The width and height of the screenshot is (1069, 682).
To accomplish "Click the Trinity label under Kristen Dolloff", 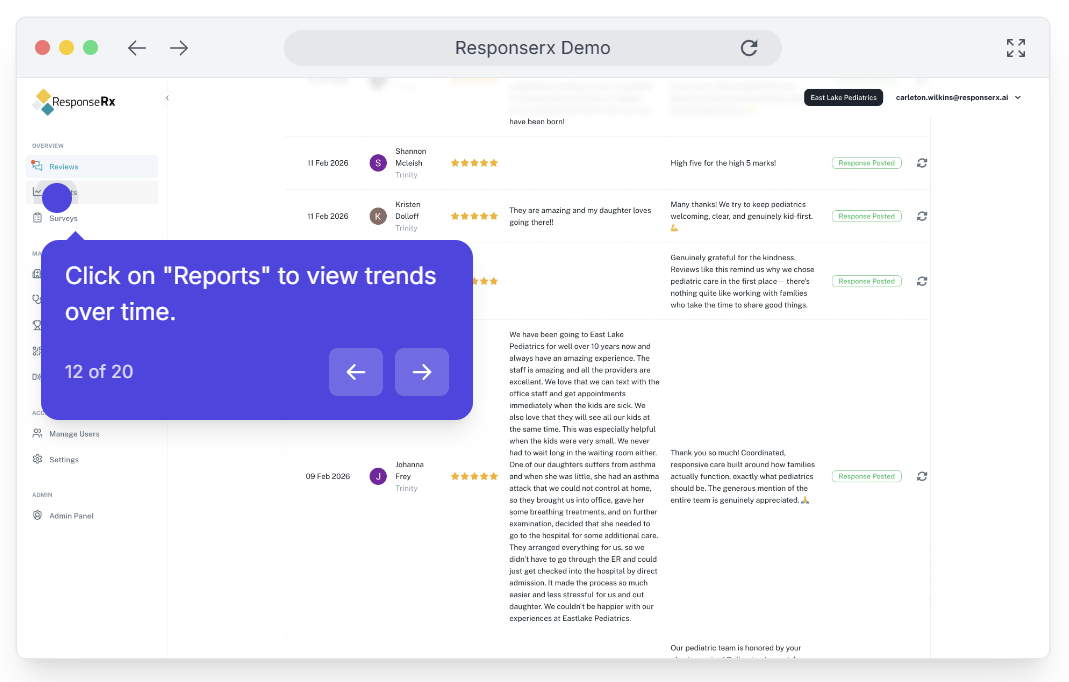I will coord(406,228).
